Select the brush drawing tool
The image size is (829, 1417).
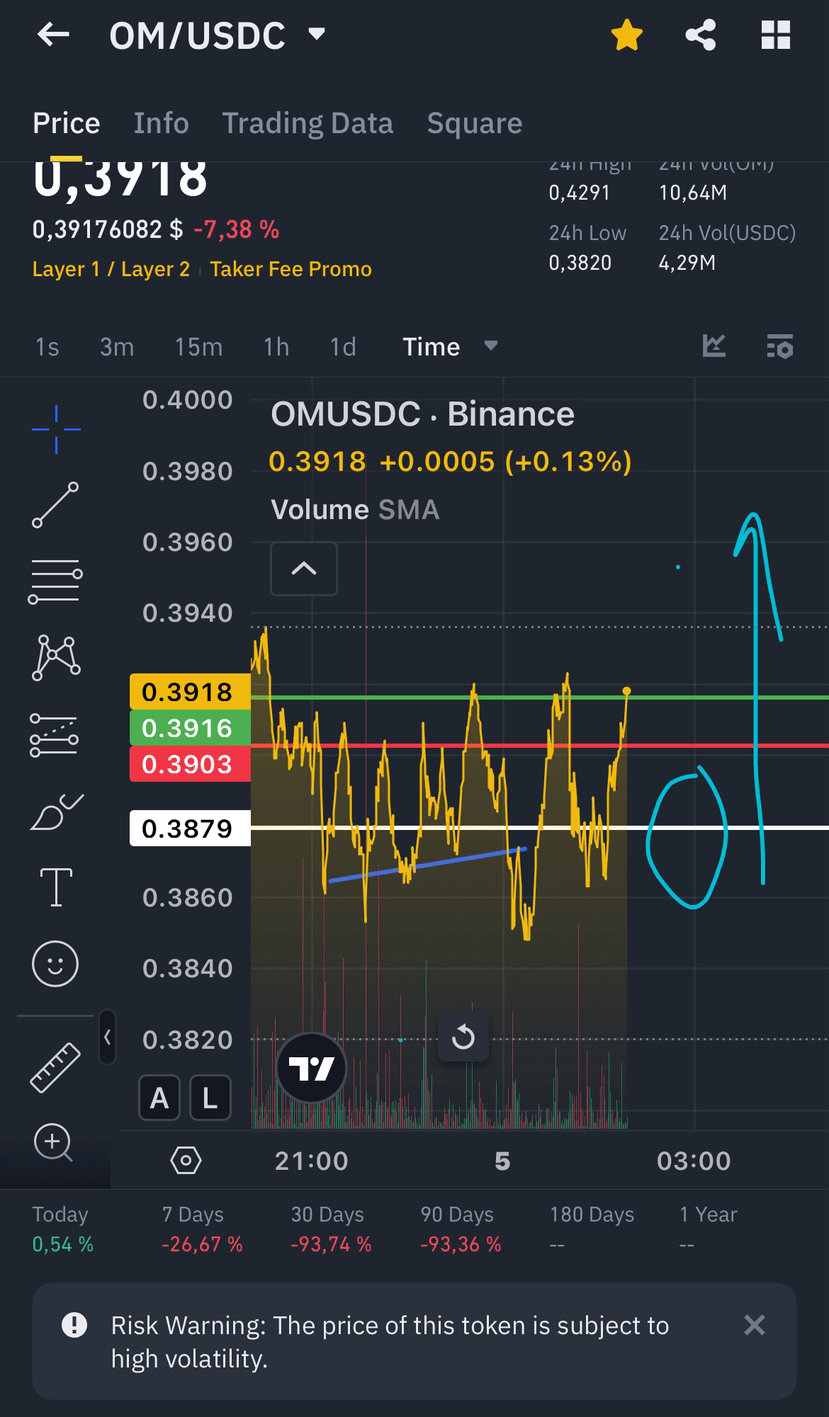[x=55, y=812]
